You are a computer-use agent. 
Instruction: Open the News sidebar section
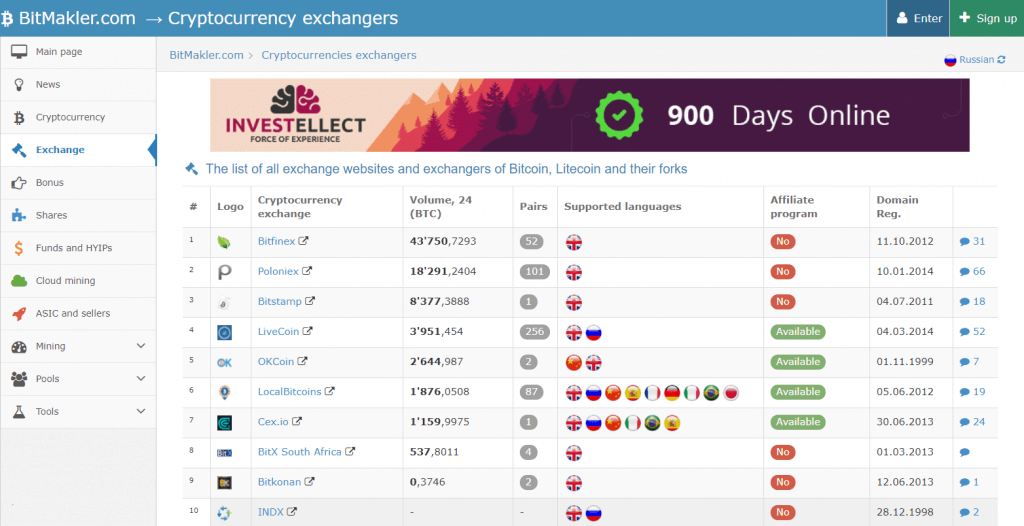(78, 84)
